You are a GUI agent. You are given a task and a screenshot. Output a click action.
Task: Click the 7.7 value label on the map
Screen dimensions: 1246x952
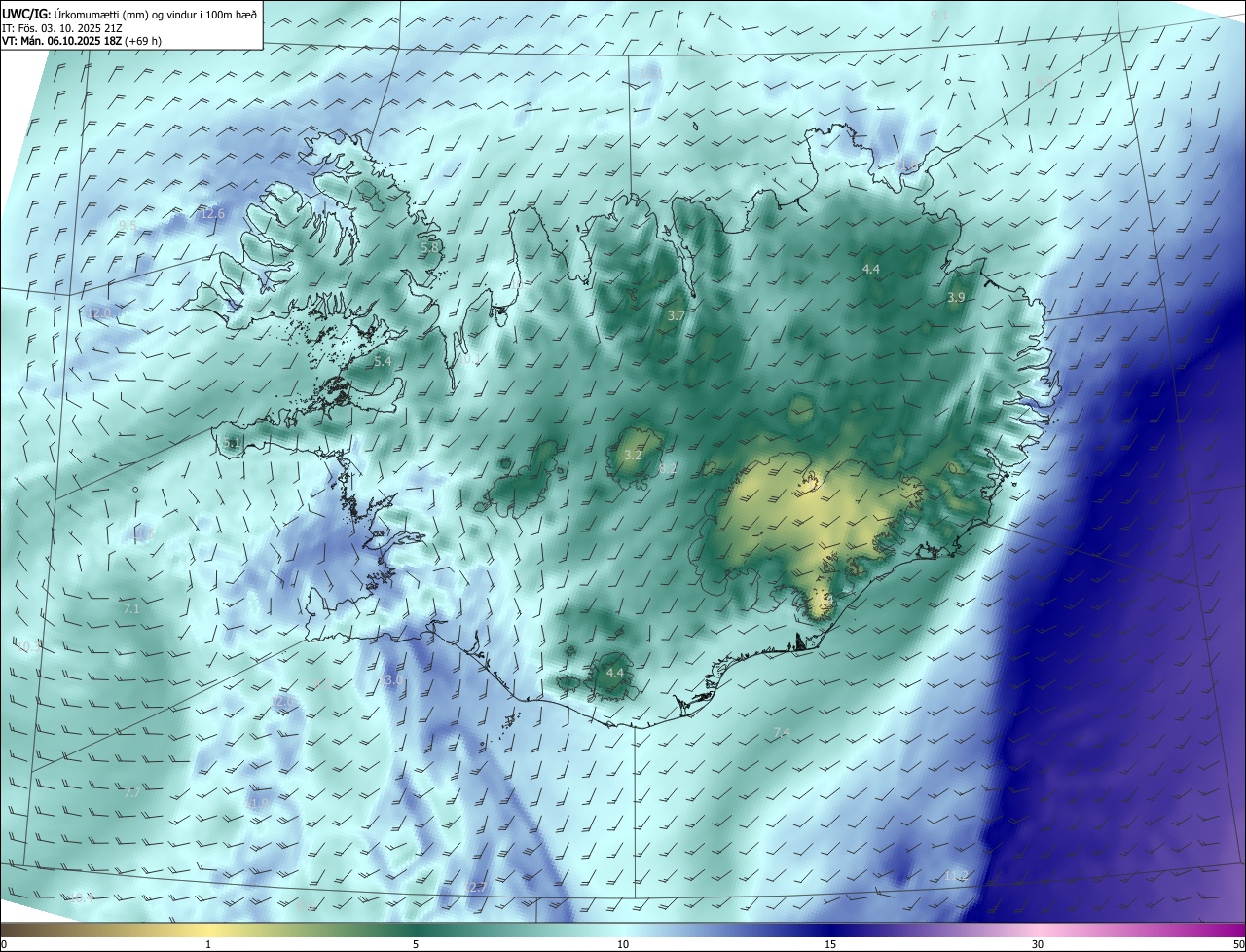pyautogui.click(x=132, y=793)
